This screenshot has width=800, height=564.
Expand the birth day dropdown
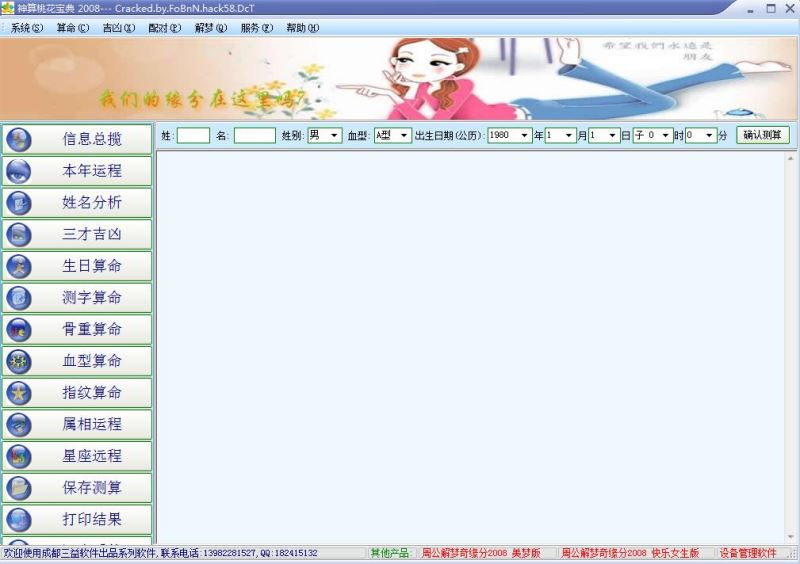(x=612, y=135)
